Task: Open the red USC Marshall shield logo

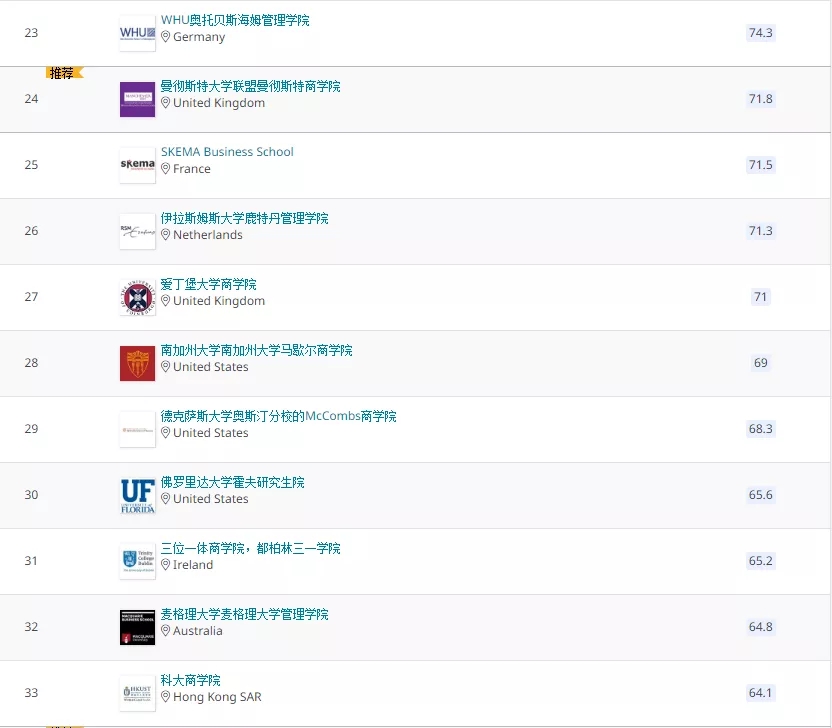Action: (x=137, y=363)
